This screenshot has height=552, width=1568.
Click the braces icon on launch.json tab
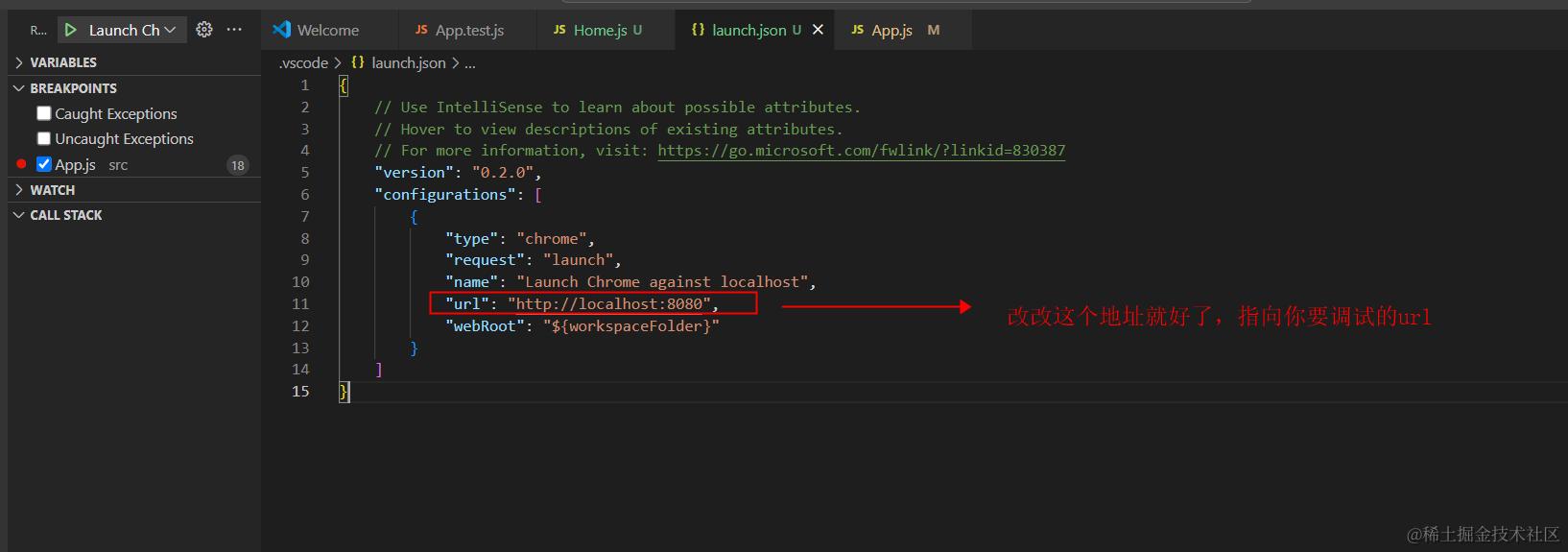coord(698,30)
